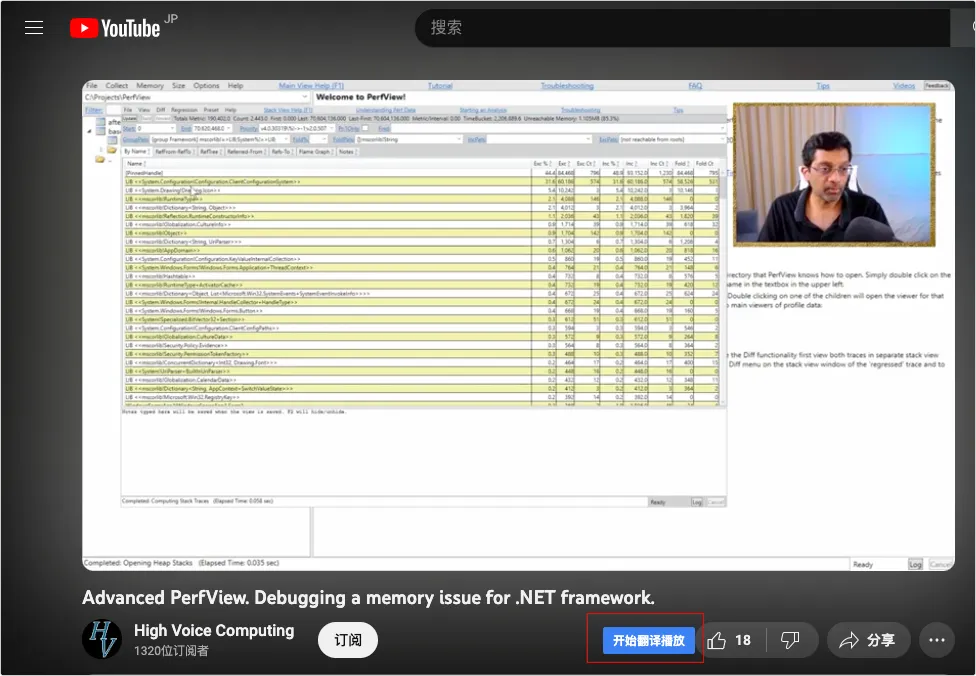The height and width of the screenshot is (676, 976).
Task: Click the Log button in main window status bar
Action: click(915, 564)
